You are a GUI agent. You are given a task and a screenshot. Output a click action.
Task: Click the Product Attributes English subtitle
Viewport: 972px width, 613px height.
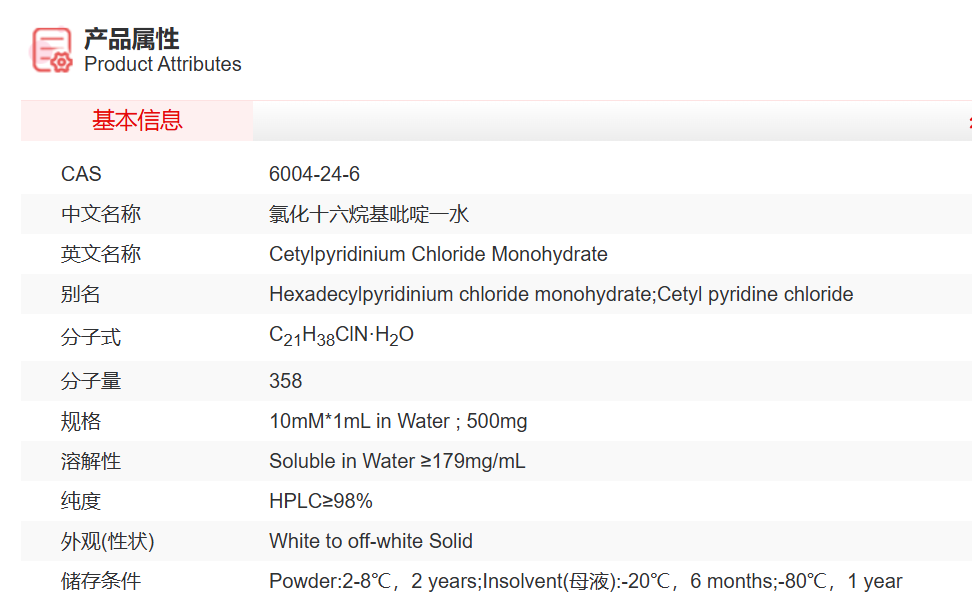coord(162,64)
